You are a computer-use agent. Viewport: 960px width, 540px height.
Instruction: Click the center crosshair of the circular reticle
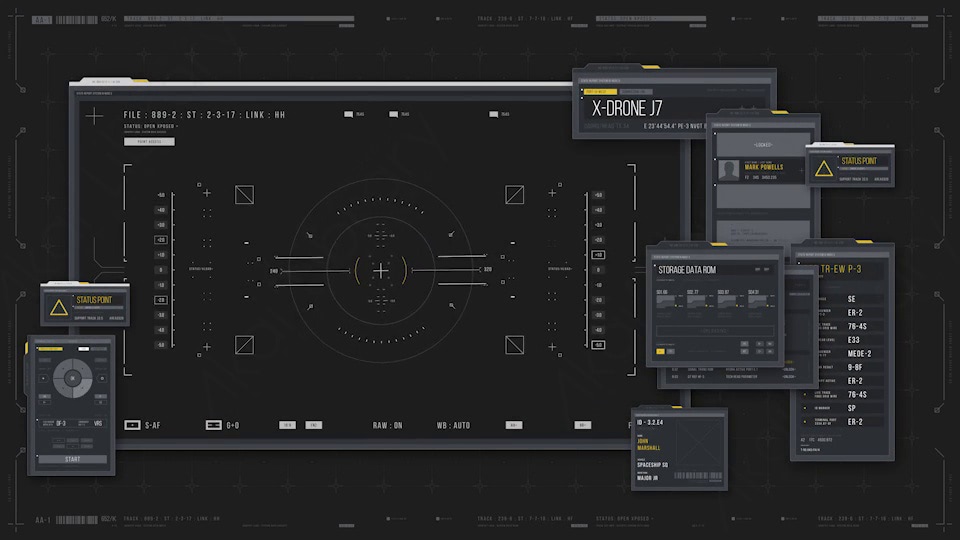click(380, 270)
